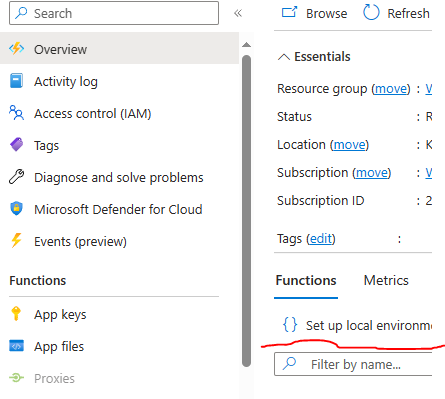This screenshot has height=399, width=445.
Task: Click the Filter by name input
Action: tap(353, 364)
